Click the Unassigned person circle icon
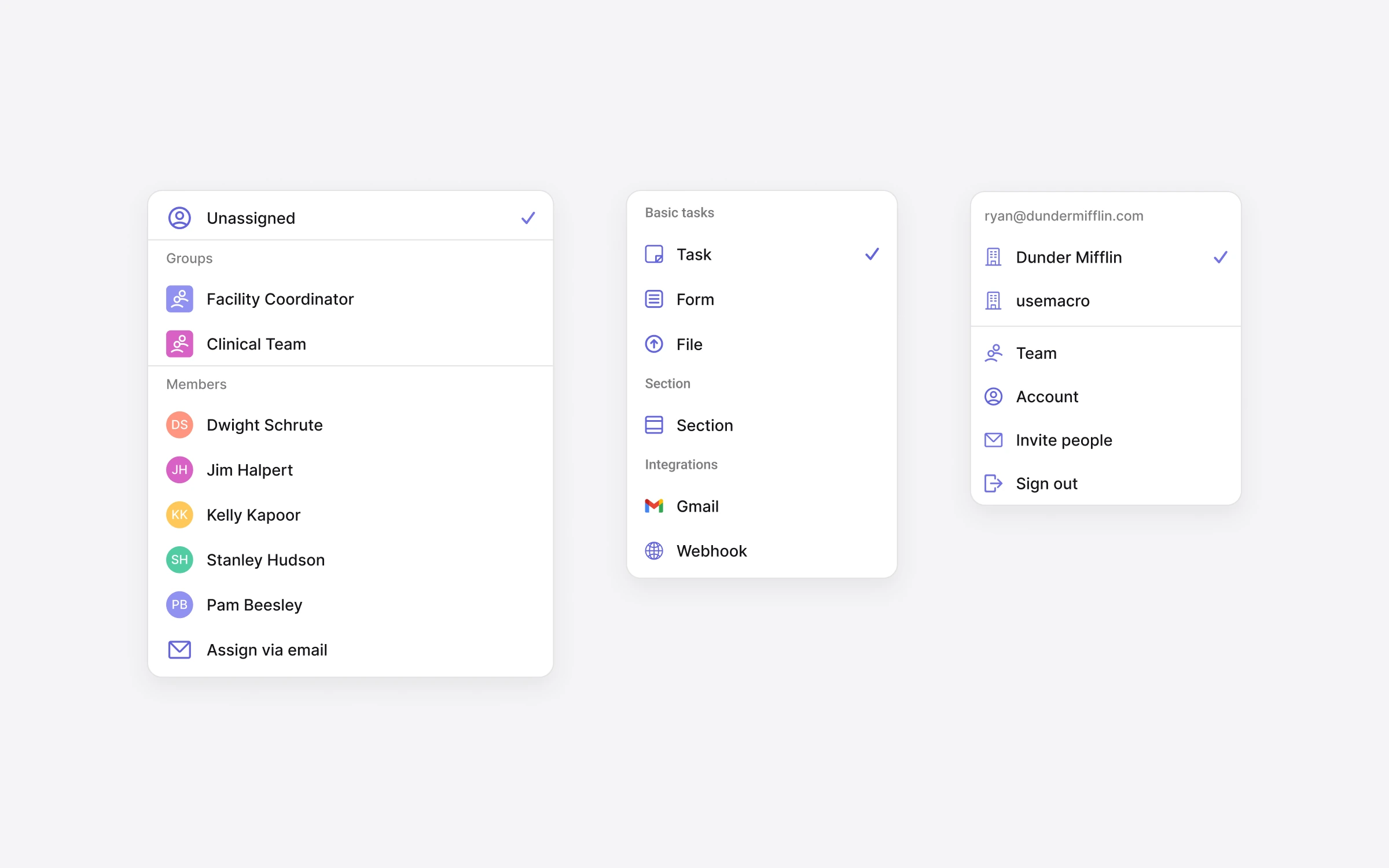The height and width of the screenshot is (868, 1389). click(179, 218)
